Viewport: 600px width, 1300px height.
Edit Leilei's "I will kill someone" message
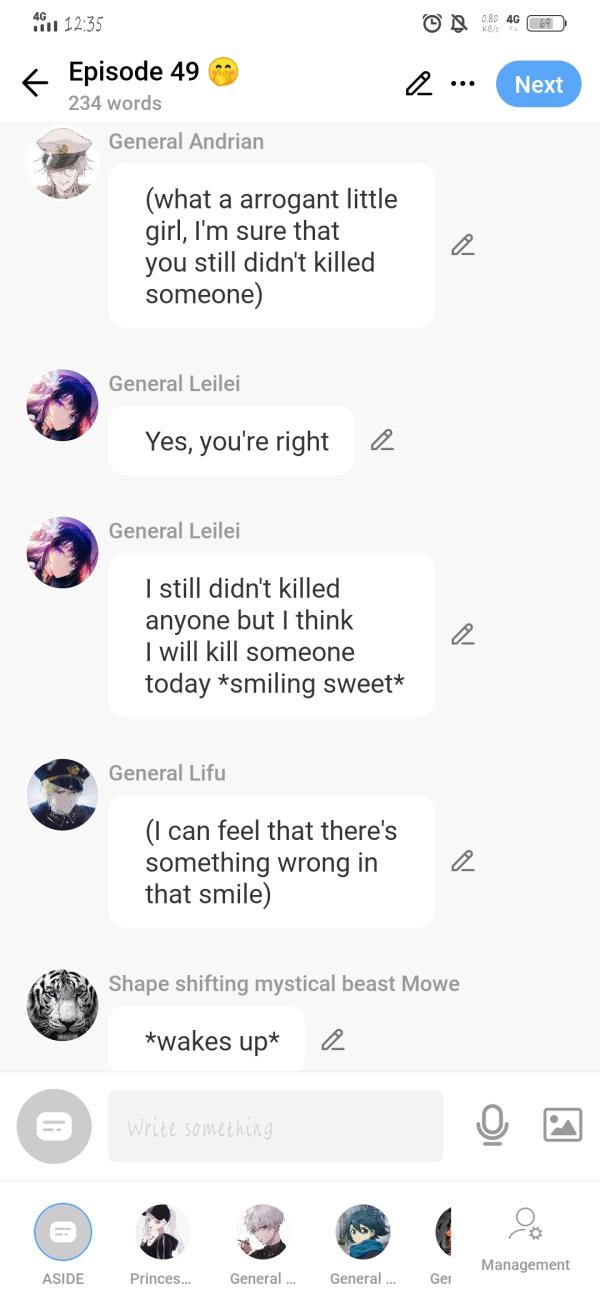[x=462, y=635]
